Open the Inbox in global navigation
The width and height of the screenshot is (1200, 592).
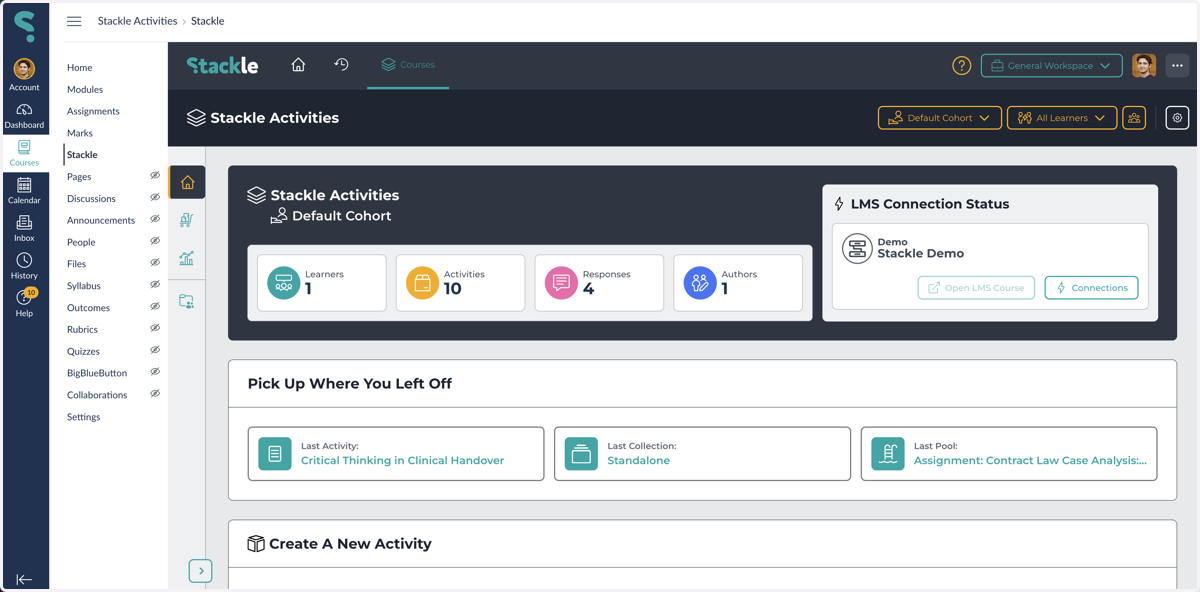24,228
